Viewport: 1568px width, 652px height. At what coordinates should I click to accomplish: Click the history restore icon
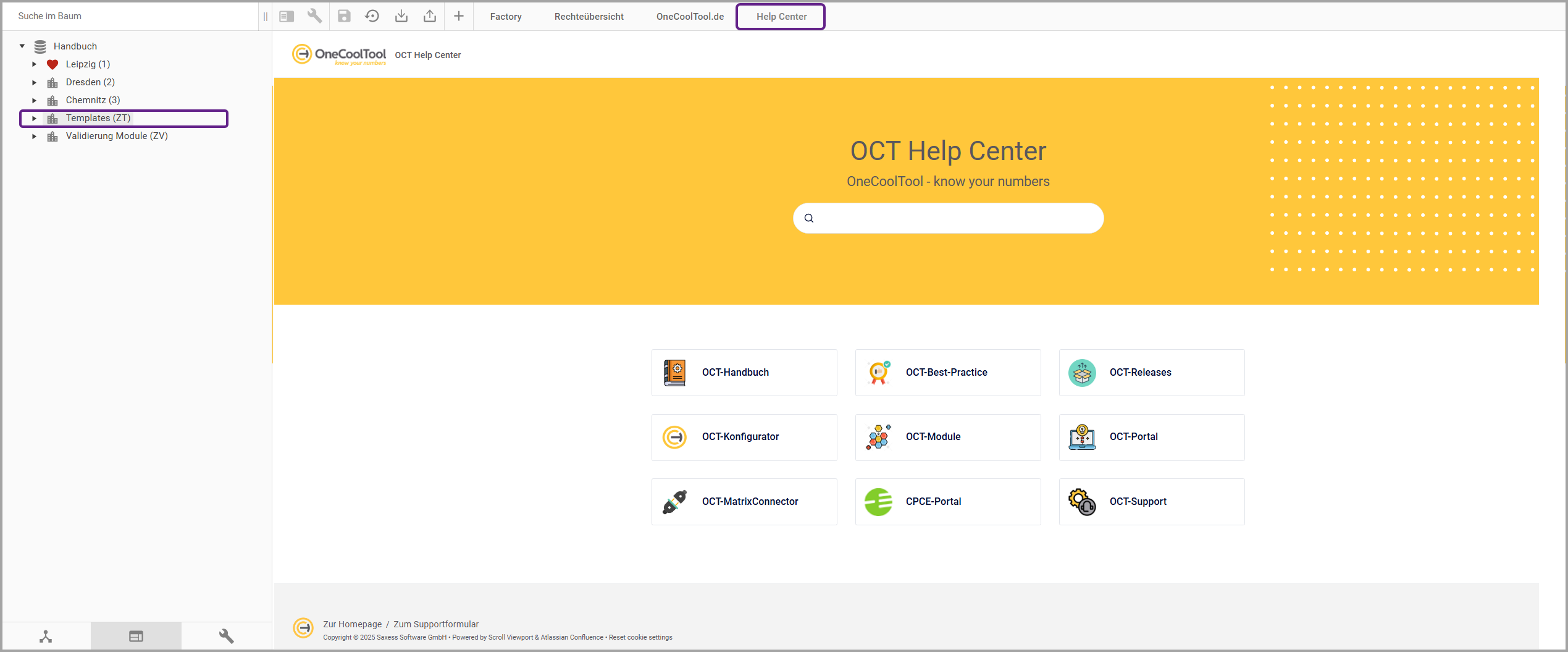372,16
